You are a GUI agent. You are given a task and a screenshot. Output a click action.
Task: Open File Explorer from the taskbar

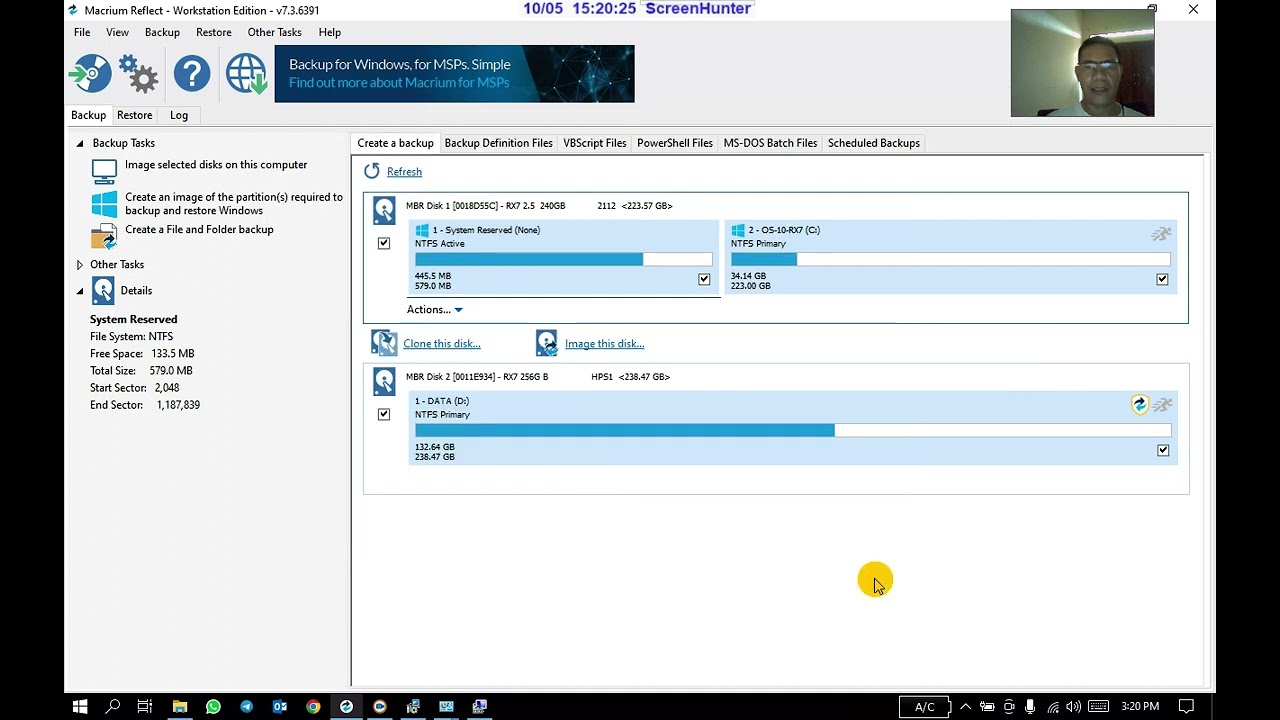[180, 706]
